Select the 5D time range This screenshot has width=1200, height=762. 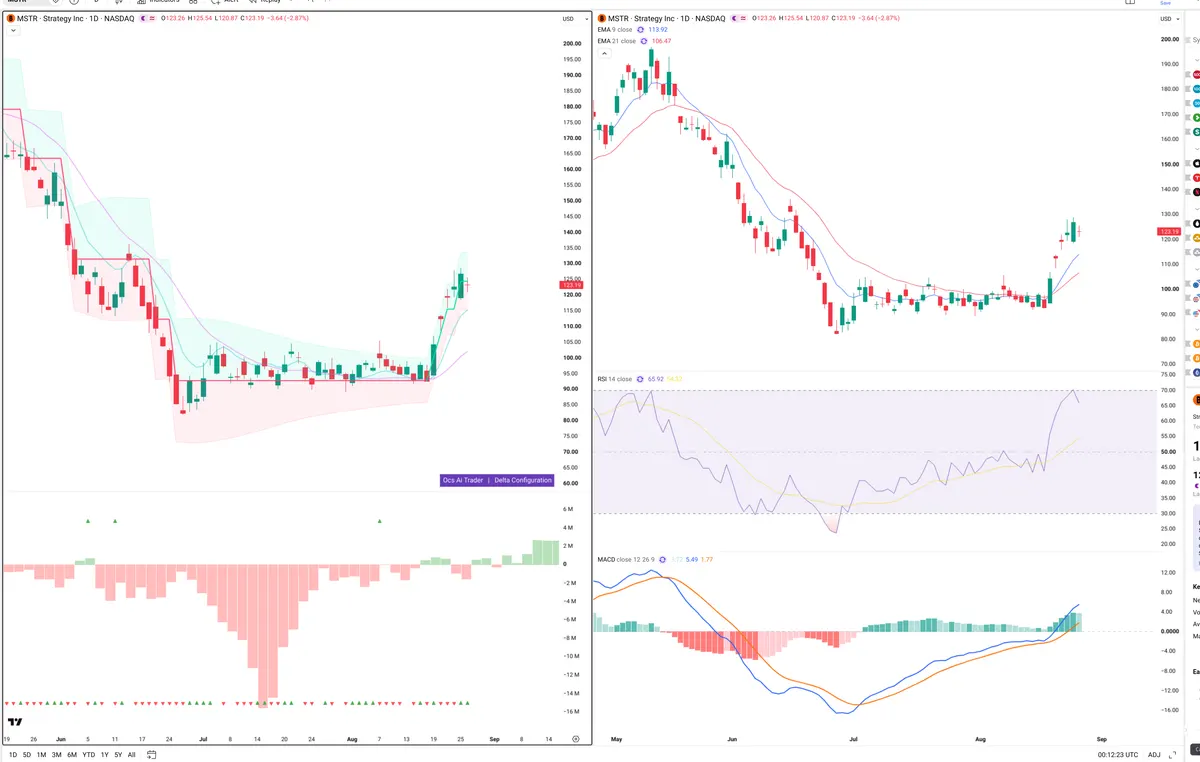(x=27, y=754)
